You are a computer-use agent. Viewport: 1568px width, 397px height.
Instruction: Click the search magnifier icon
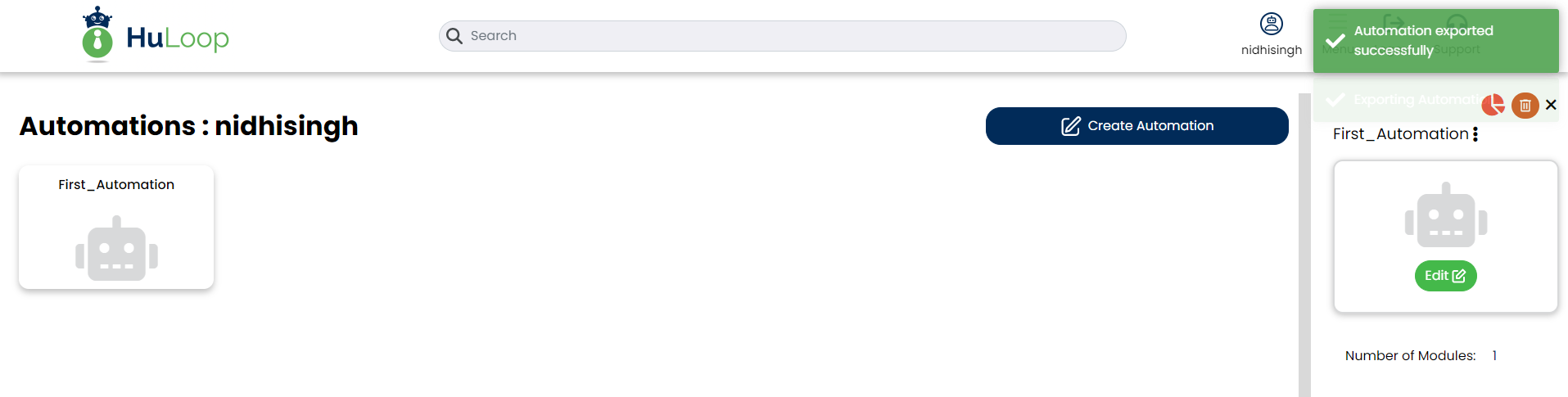coord(454,36)
